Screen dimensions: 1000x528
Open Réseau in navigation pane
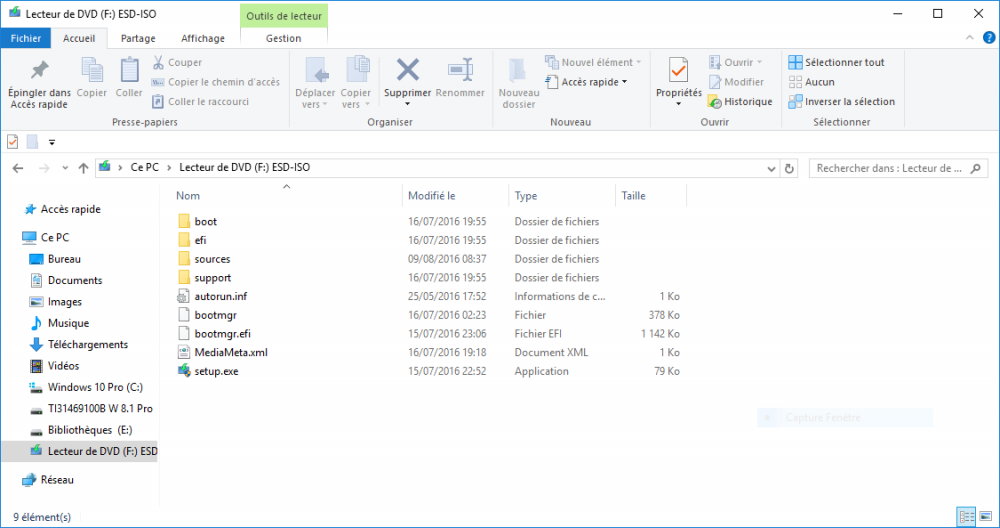[57, 480]
